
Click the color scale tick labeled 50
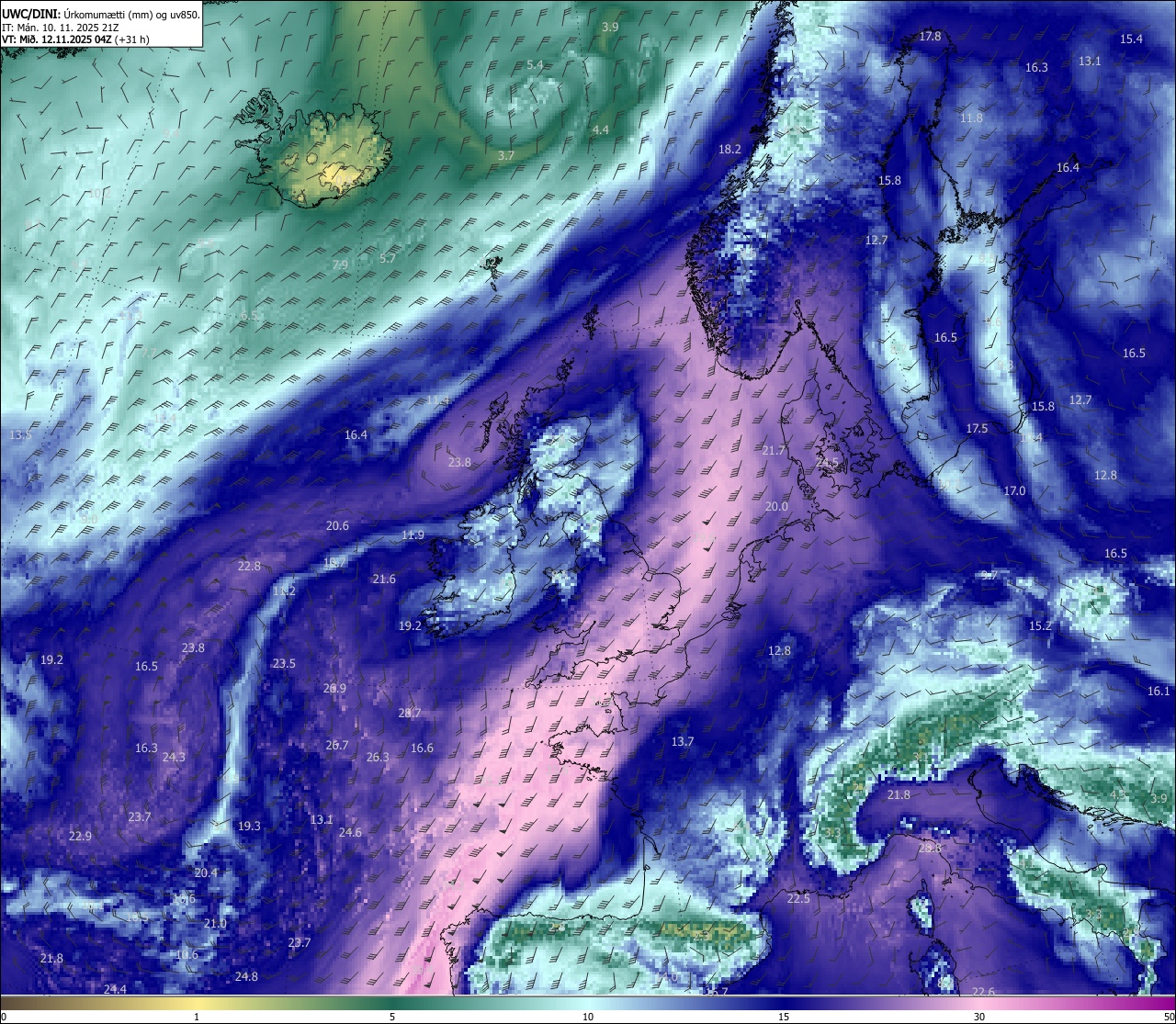coord(1169,1017)
